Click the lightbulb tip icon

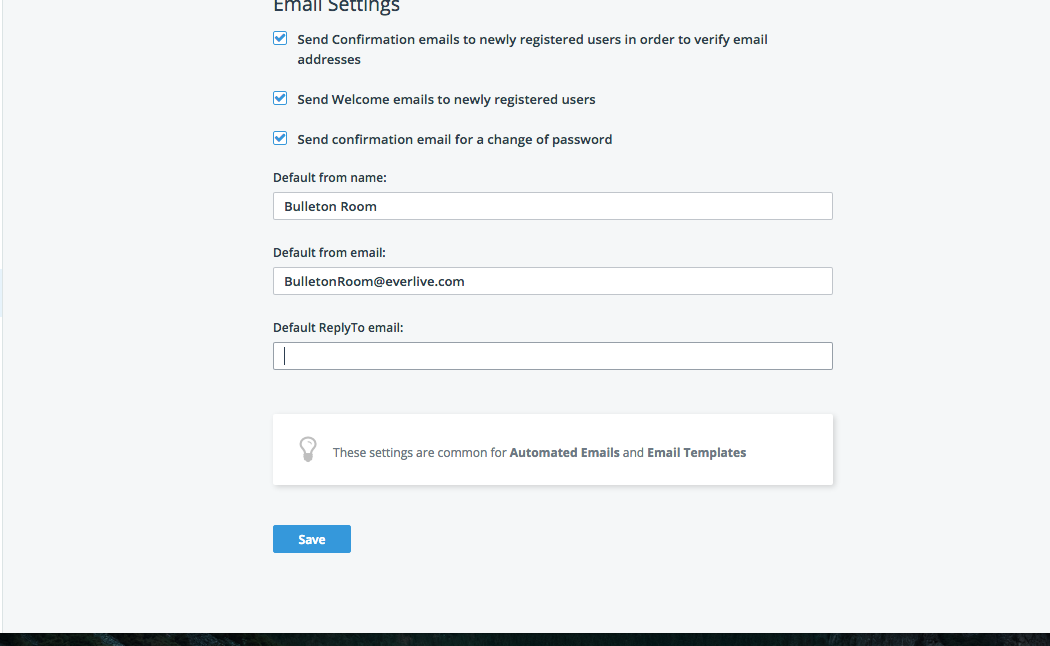pos(308,449)
